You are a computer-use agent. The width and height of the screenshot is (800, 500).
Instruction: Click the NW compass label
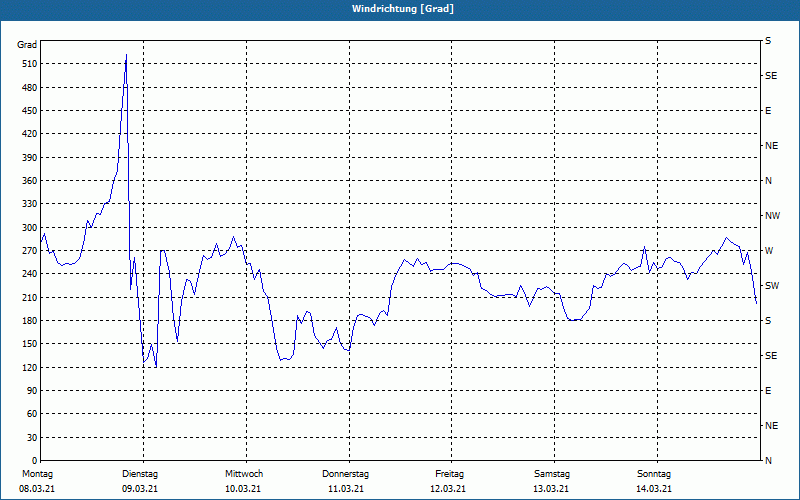point(772,216)
